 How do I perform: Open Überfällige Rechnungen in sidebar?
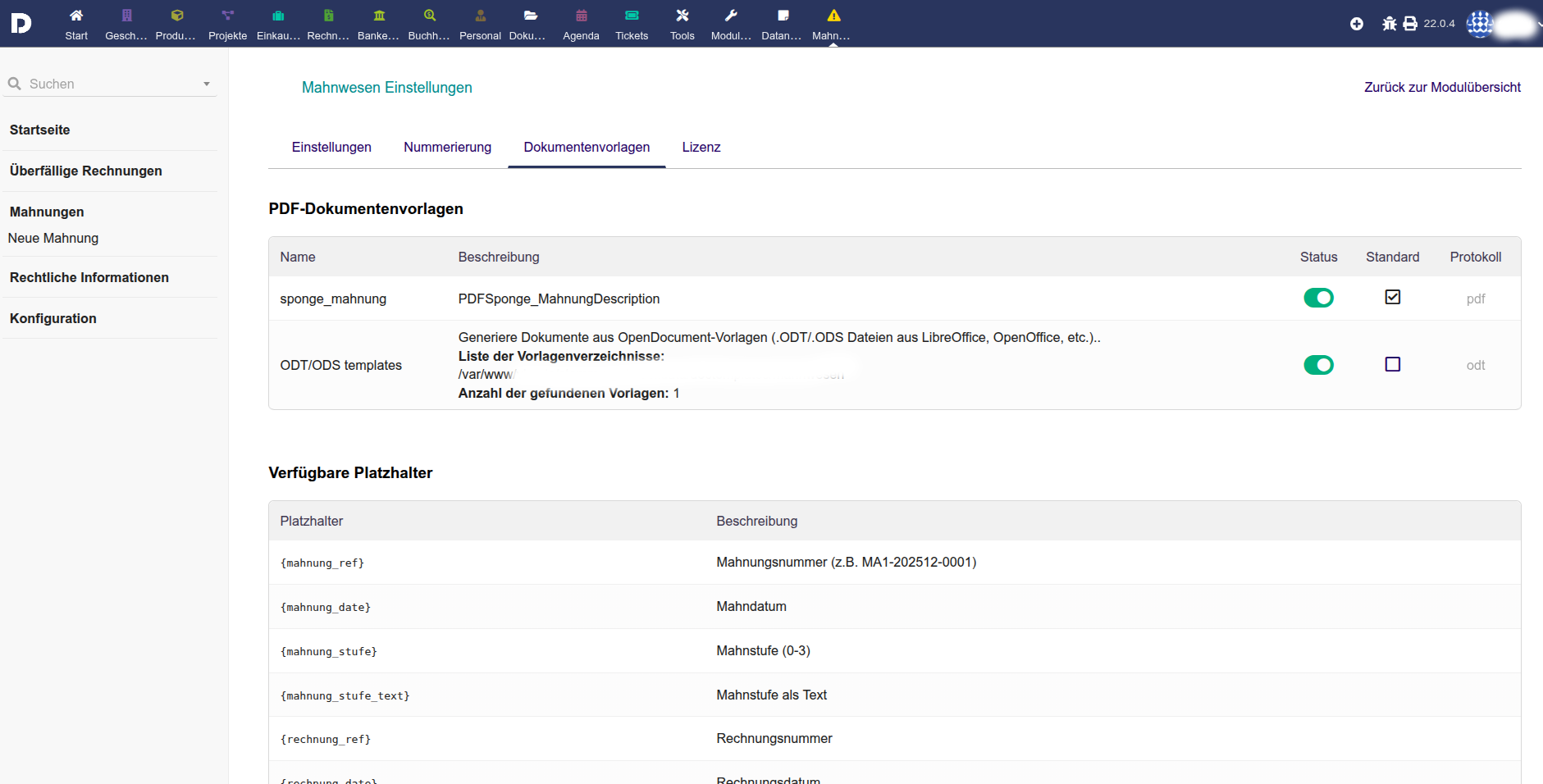pos(86,171)
